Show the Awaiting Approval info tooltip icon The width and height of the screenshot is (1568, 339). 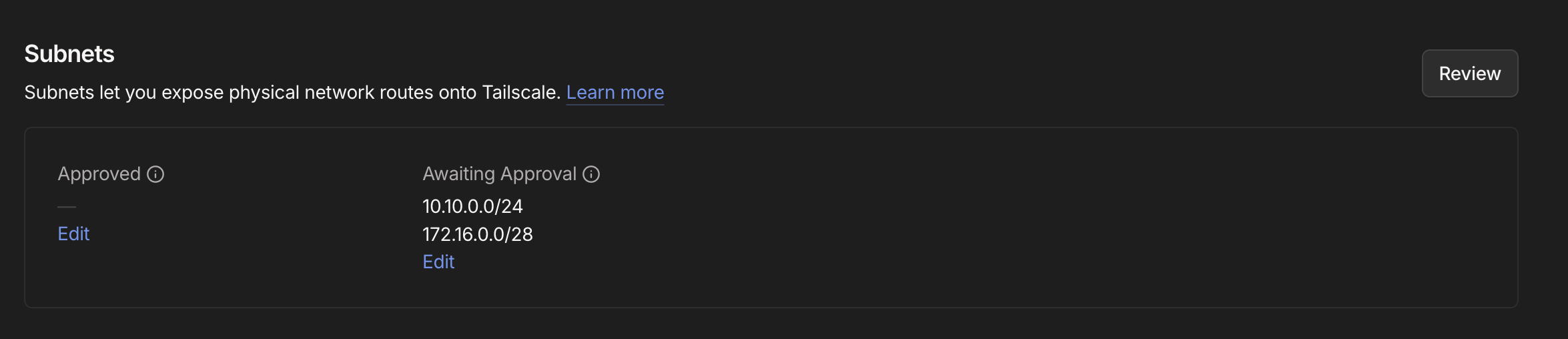pyautogui.click(x=591, y=174)
